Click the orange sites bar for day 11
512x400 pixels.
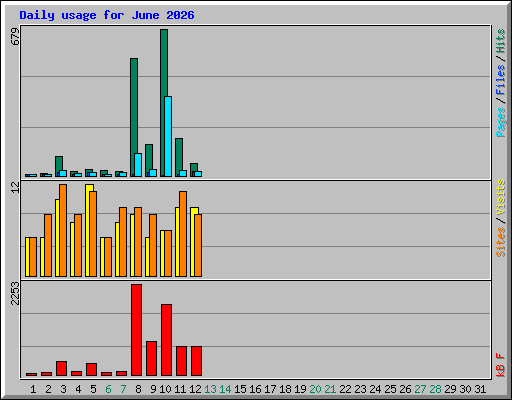[x=183, y=234]
